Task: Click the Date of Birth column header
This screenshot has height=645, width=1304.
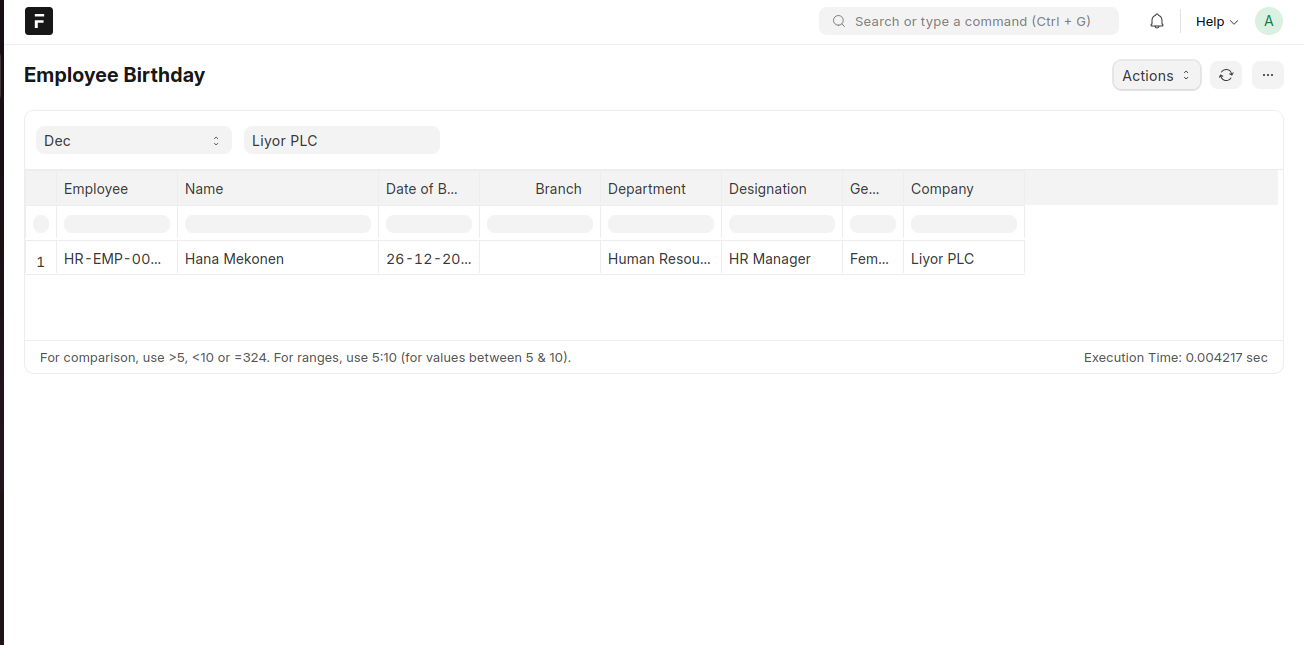Action: 422,189
